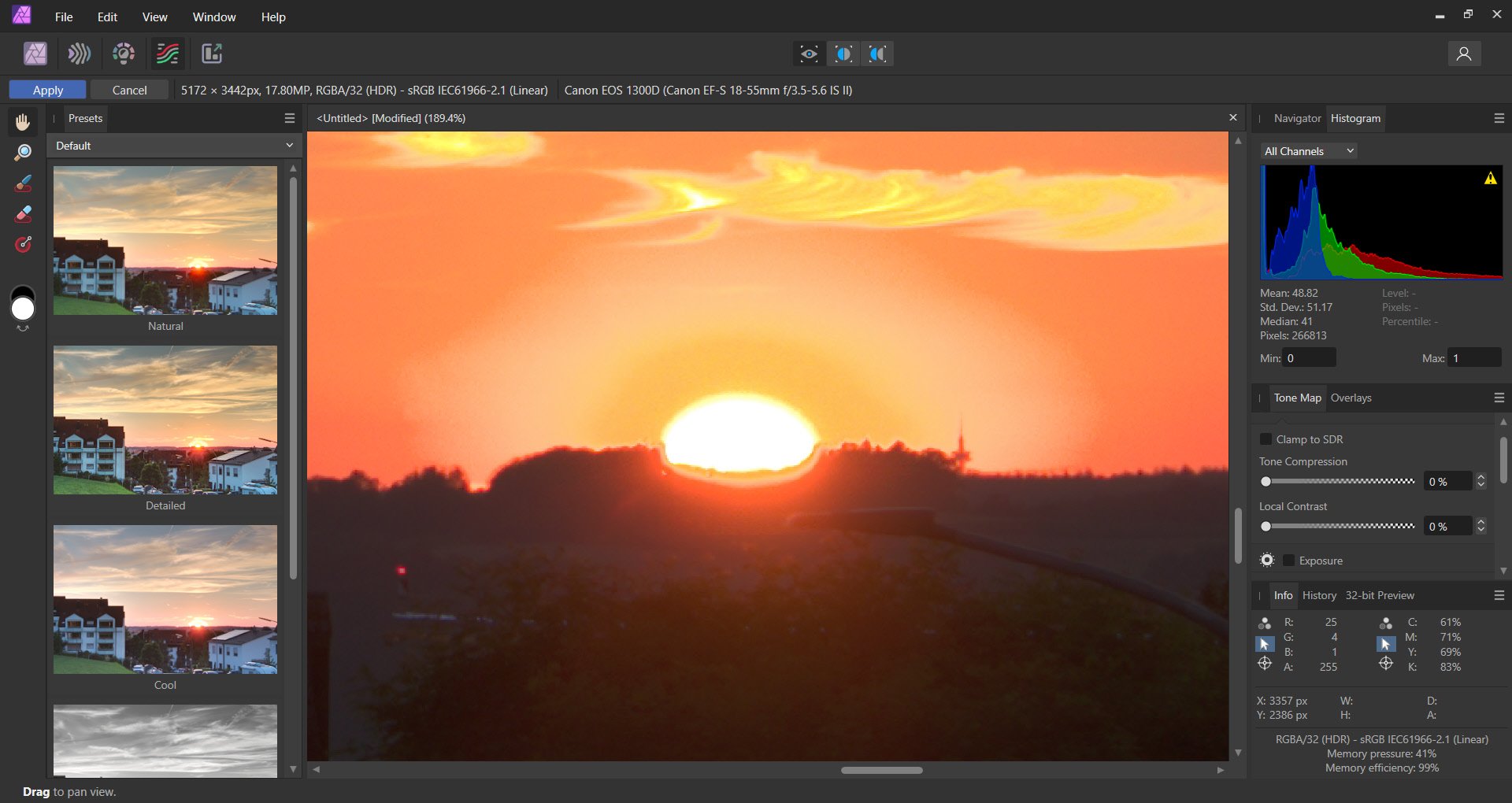
Task: Open the Window menu
Action: tap(214, 17)
